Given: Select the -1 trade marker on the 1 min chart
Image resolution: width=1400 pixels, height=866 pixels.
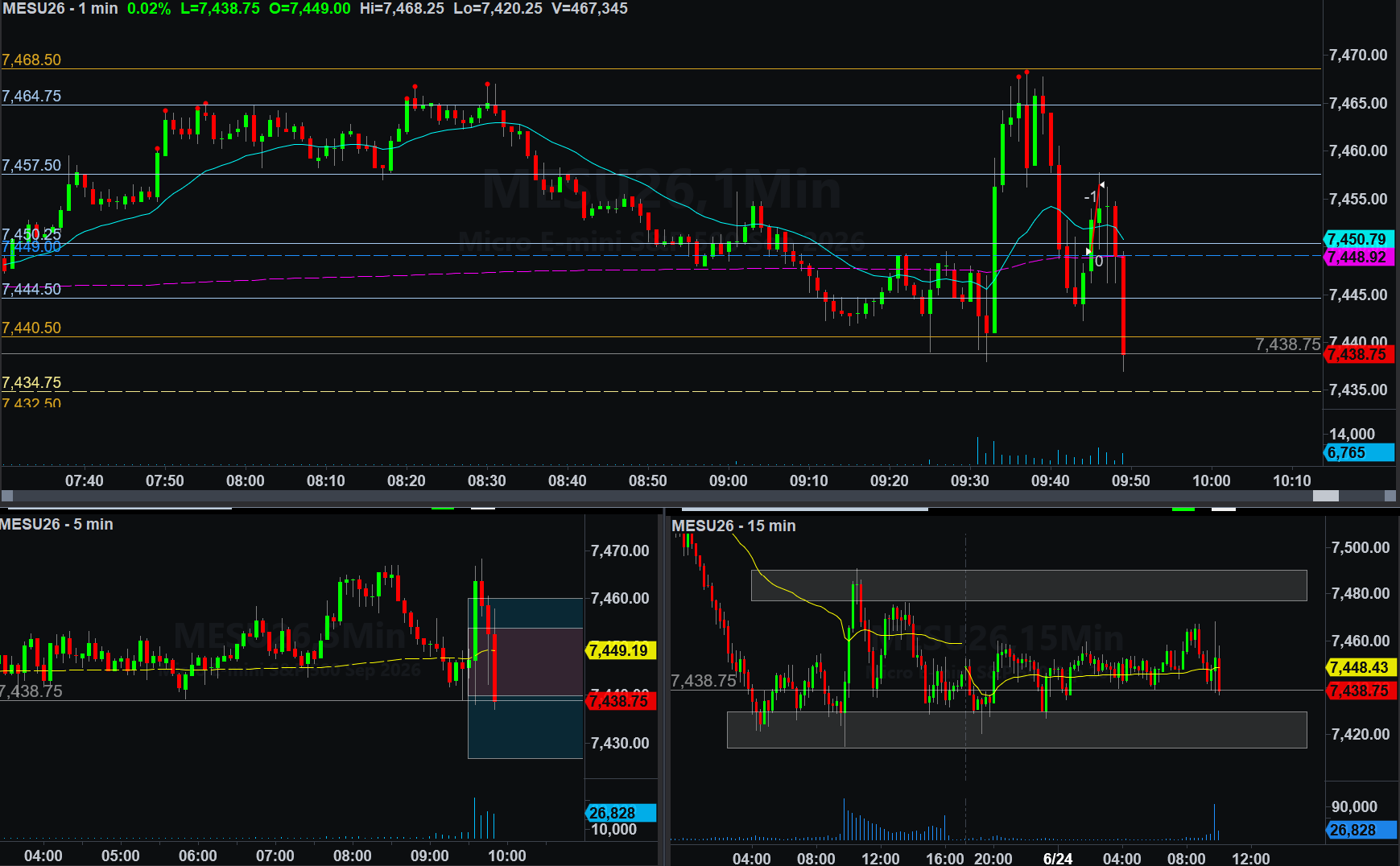Looking at the screenshot, I should coord(1090,196).
